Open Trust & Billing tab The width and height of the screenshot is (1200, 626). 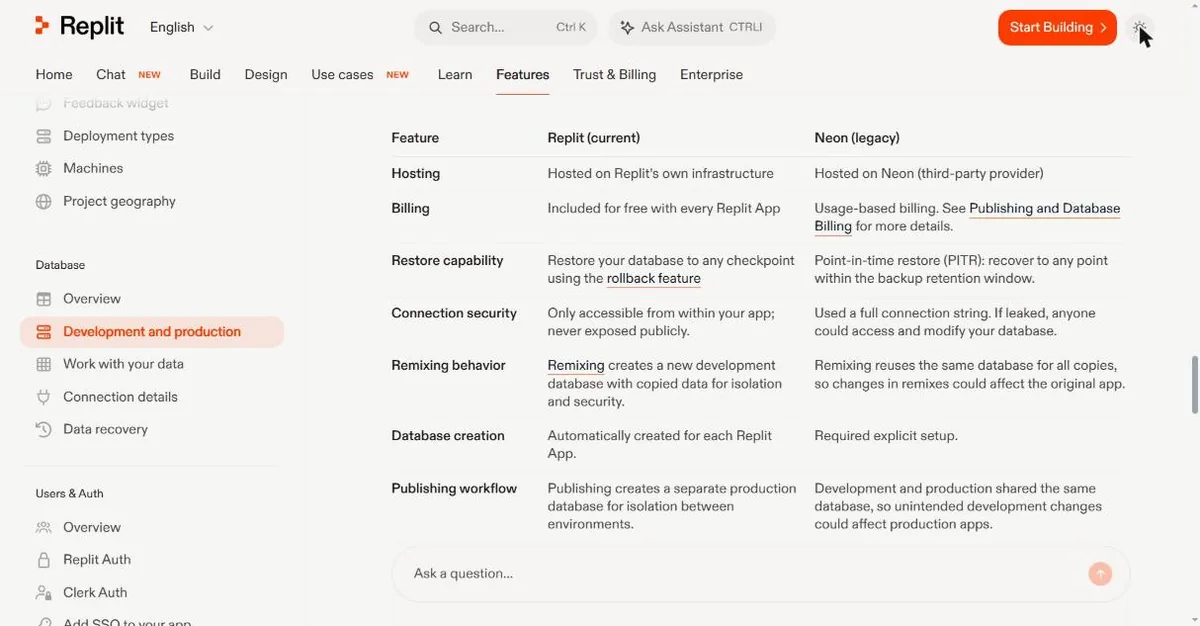pos(615,75)
